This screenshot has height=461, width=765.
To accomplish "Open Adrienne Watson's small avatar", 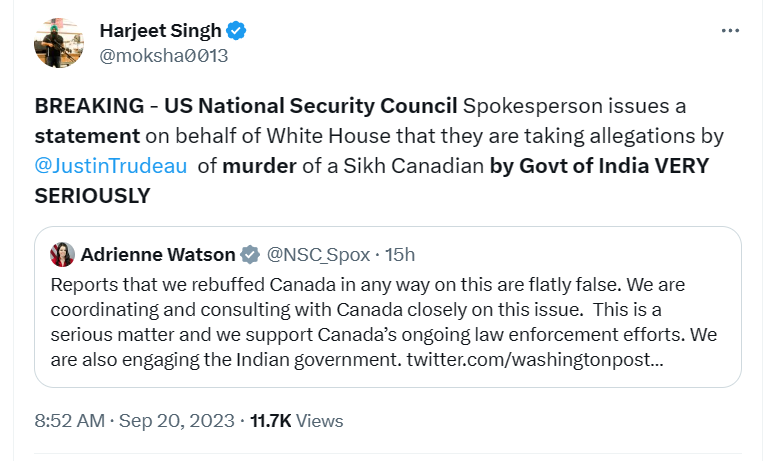I will coord(62,255).
